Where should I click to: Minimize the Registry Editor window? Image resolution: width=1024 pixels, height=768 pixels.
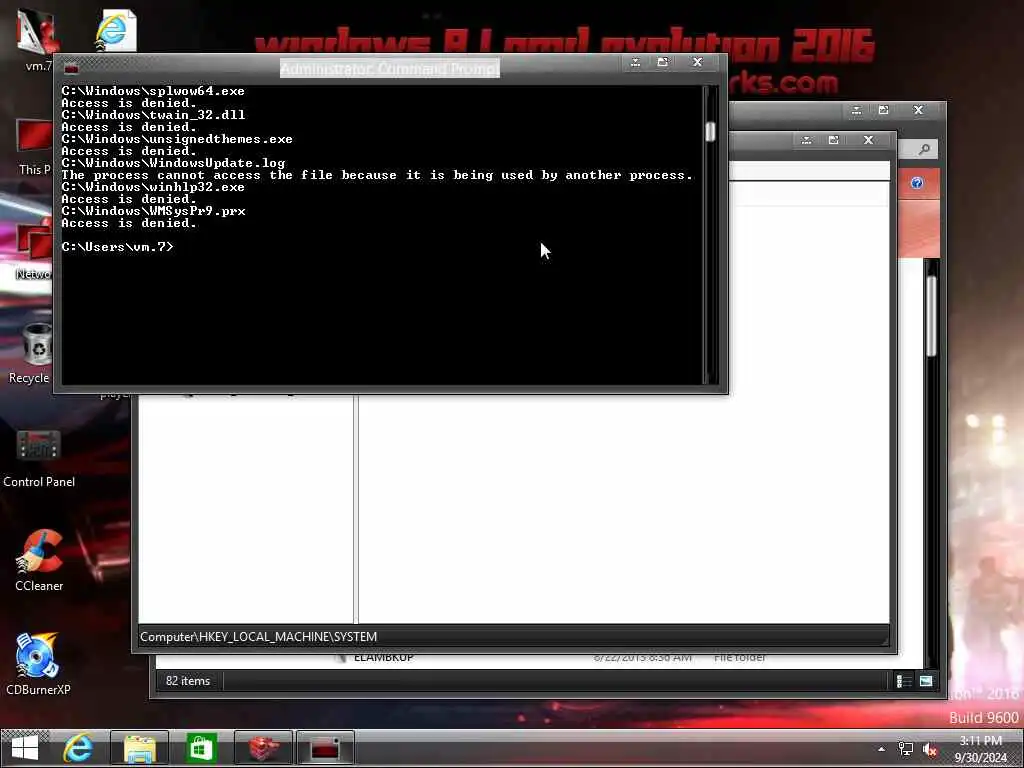click(807, 140)
